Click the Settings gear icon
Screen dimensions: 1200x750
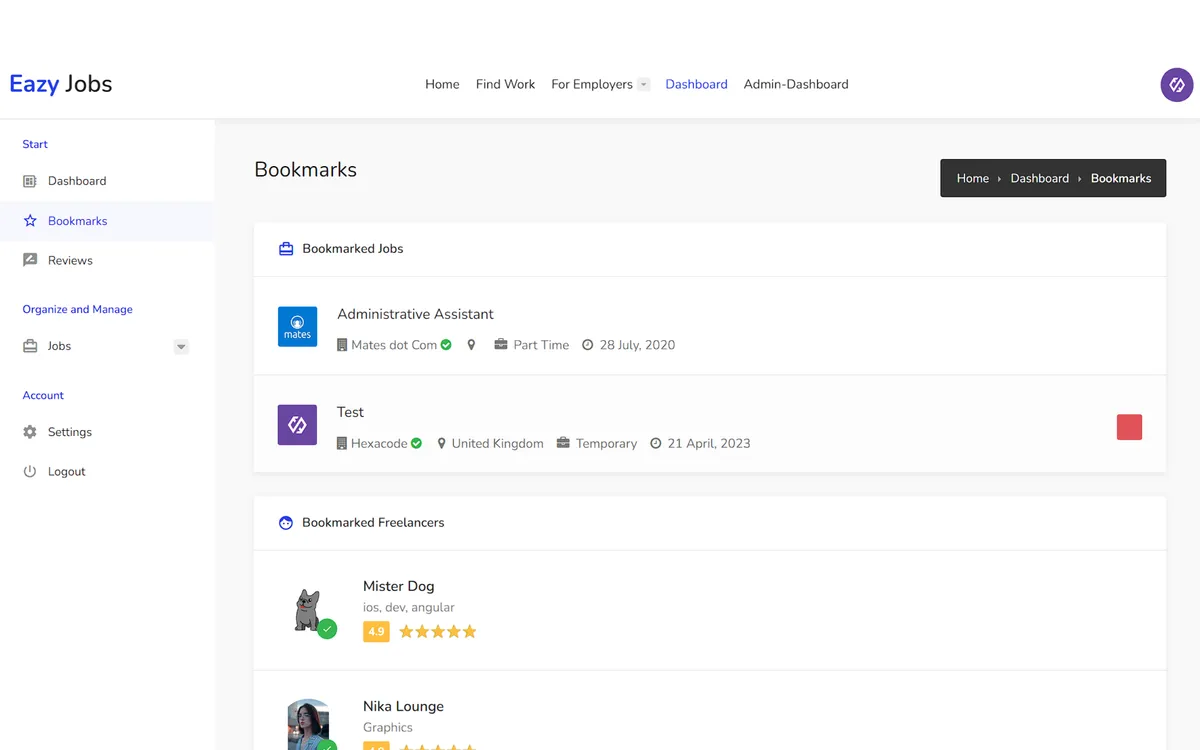30,432
